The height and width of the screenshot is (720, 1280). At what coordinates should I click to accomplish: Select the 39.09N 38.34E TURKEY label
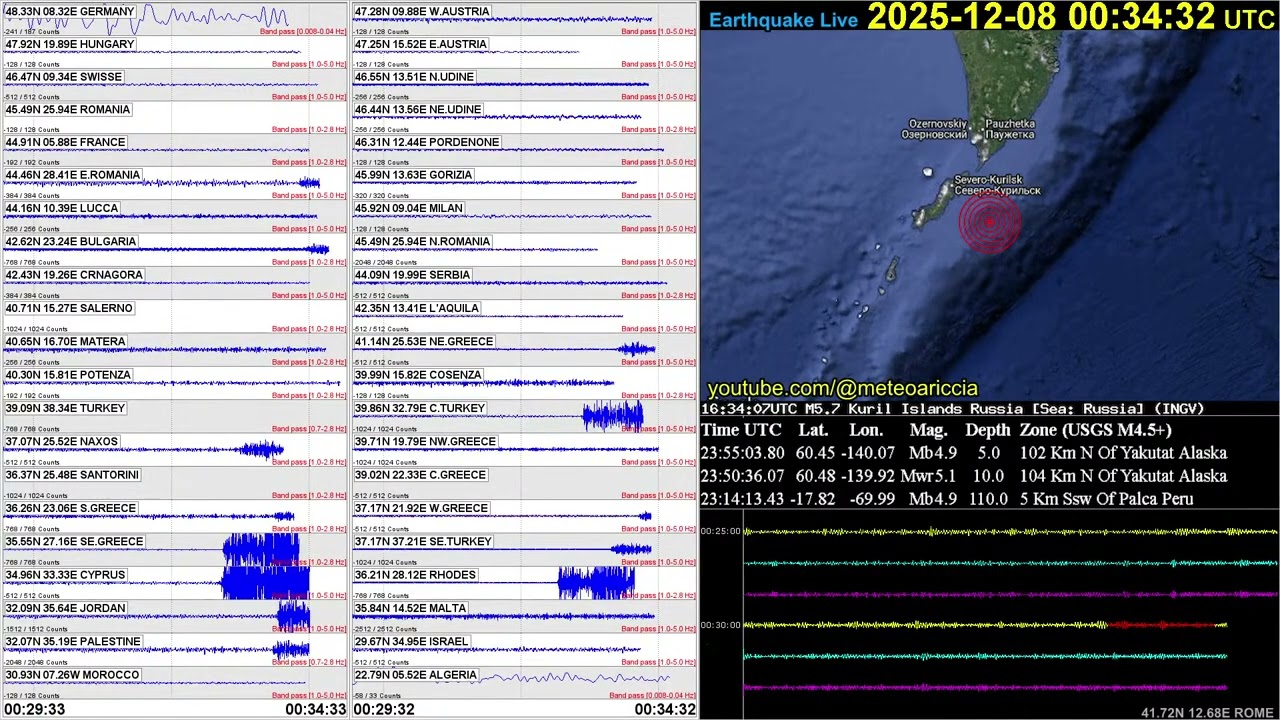pyautogui.click(x=65, y=409)
